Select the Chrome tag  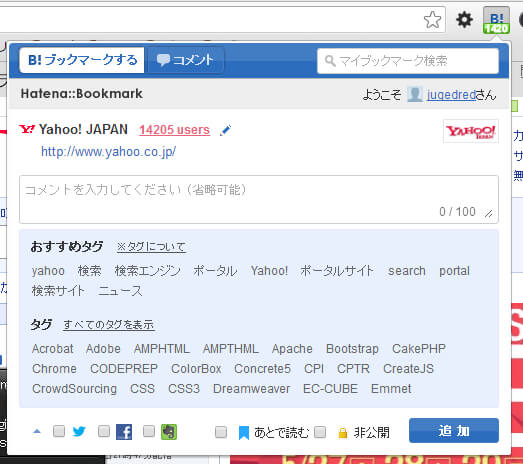pos(54,369)
